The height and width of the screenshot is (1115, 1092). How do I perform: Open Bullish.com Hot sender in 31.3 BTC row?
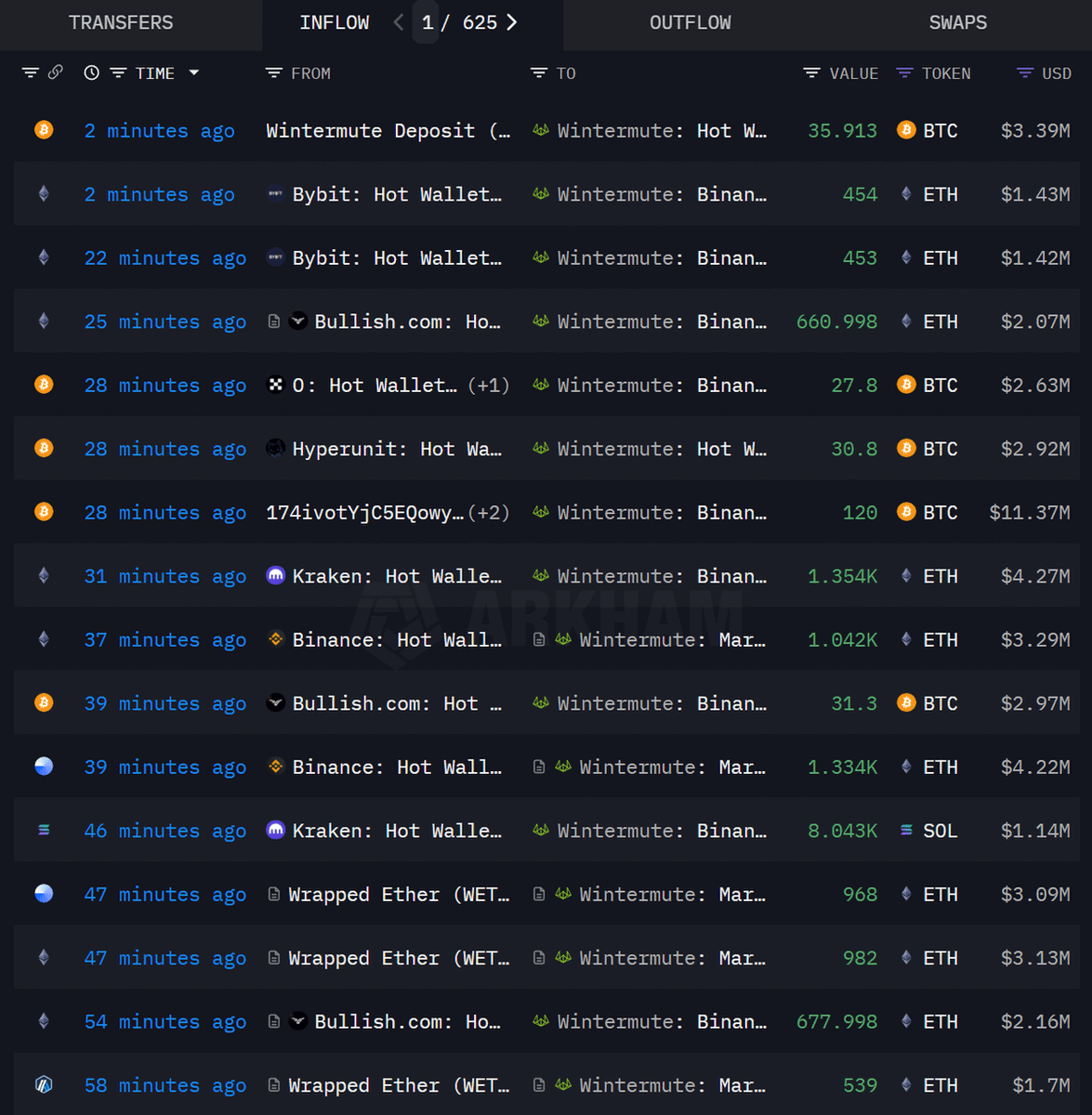[397, 704]
